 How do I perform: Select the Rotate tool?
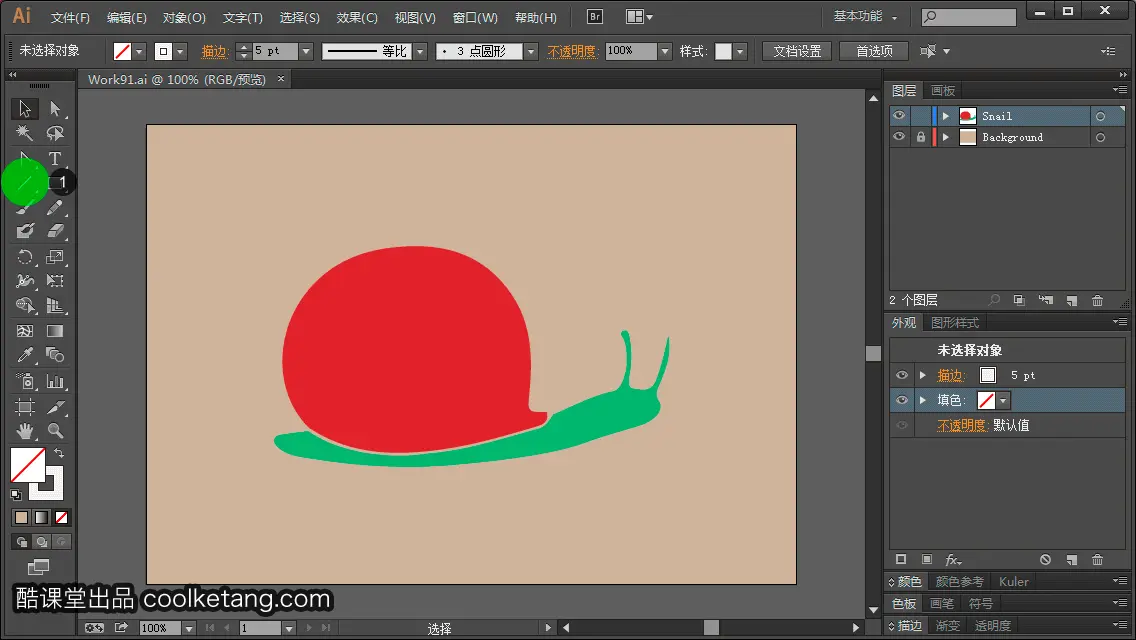pyautogui.click(x=25, y=257)
